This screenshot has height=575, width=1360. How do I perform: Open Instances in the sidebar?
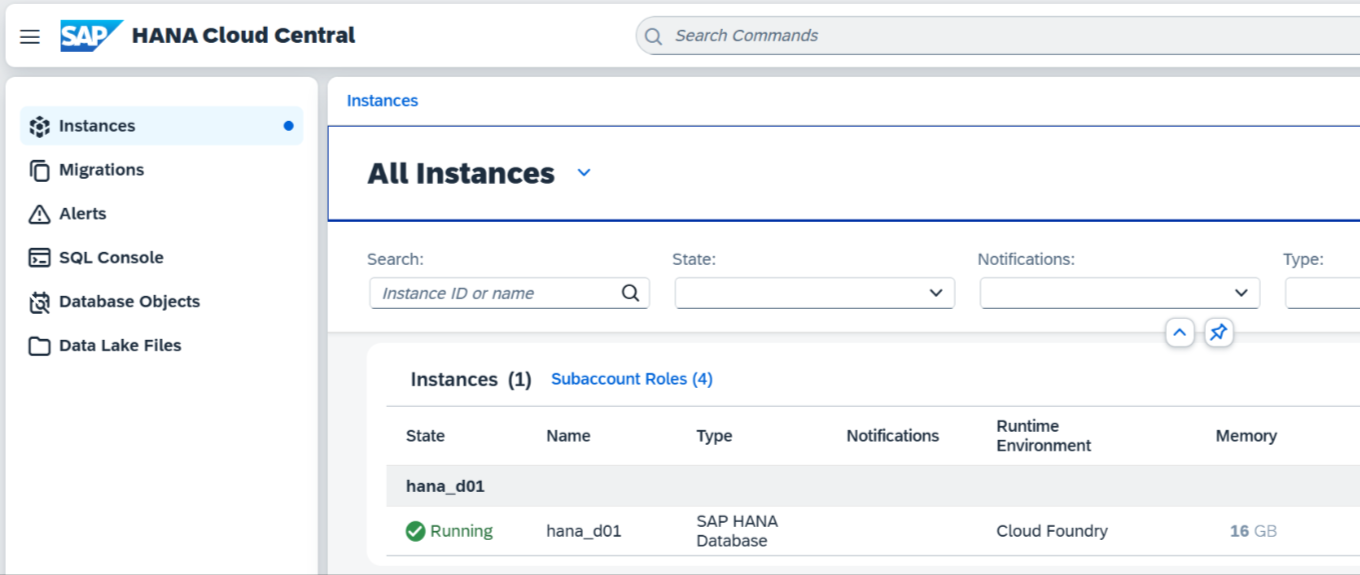pos(161,126)
